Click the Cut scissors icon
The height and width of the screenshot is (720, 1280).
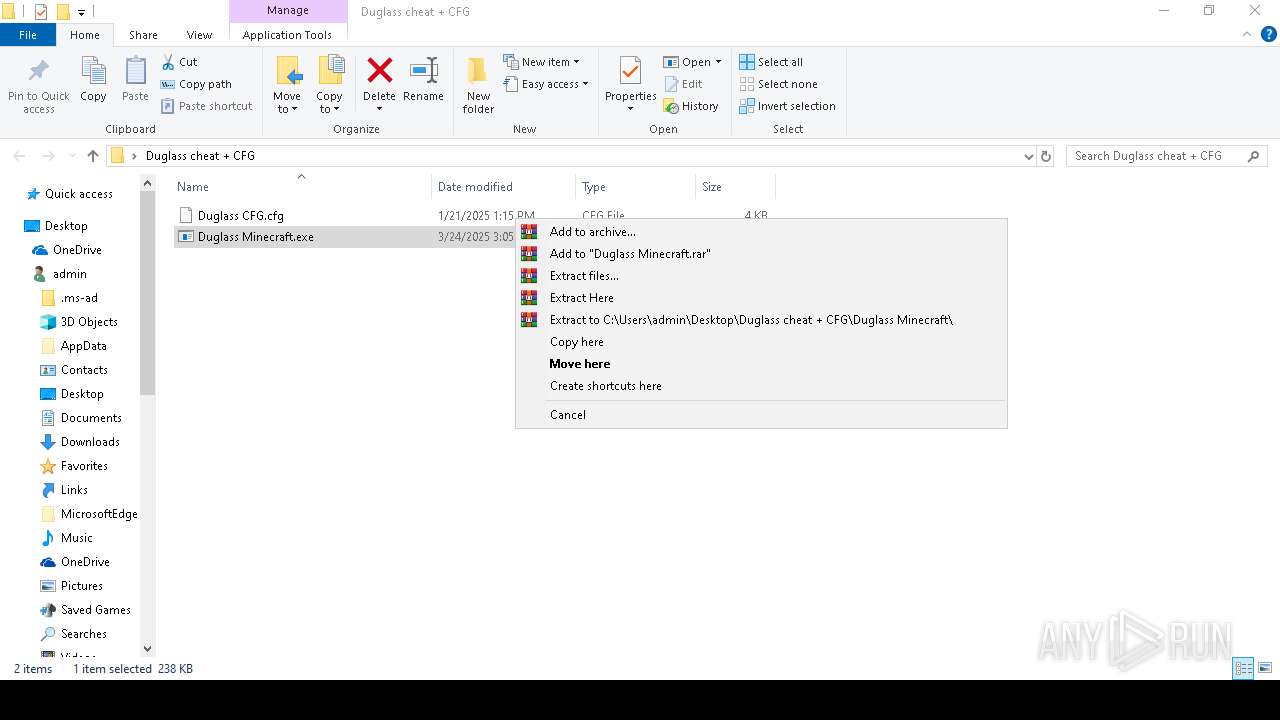click(168, 62)
